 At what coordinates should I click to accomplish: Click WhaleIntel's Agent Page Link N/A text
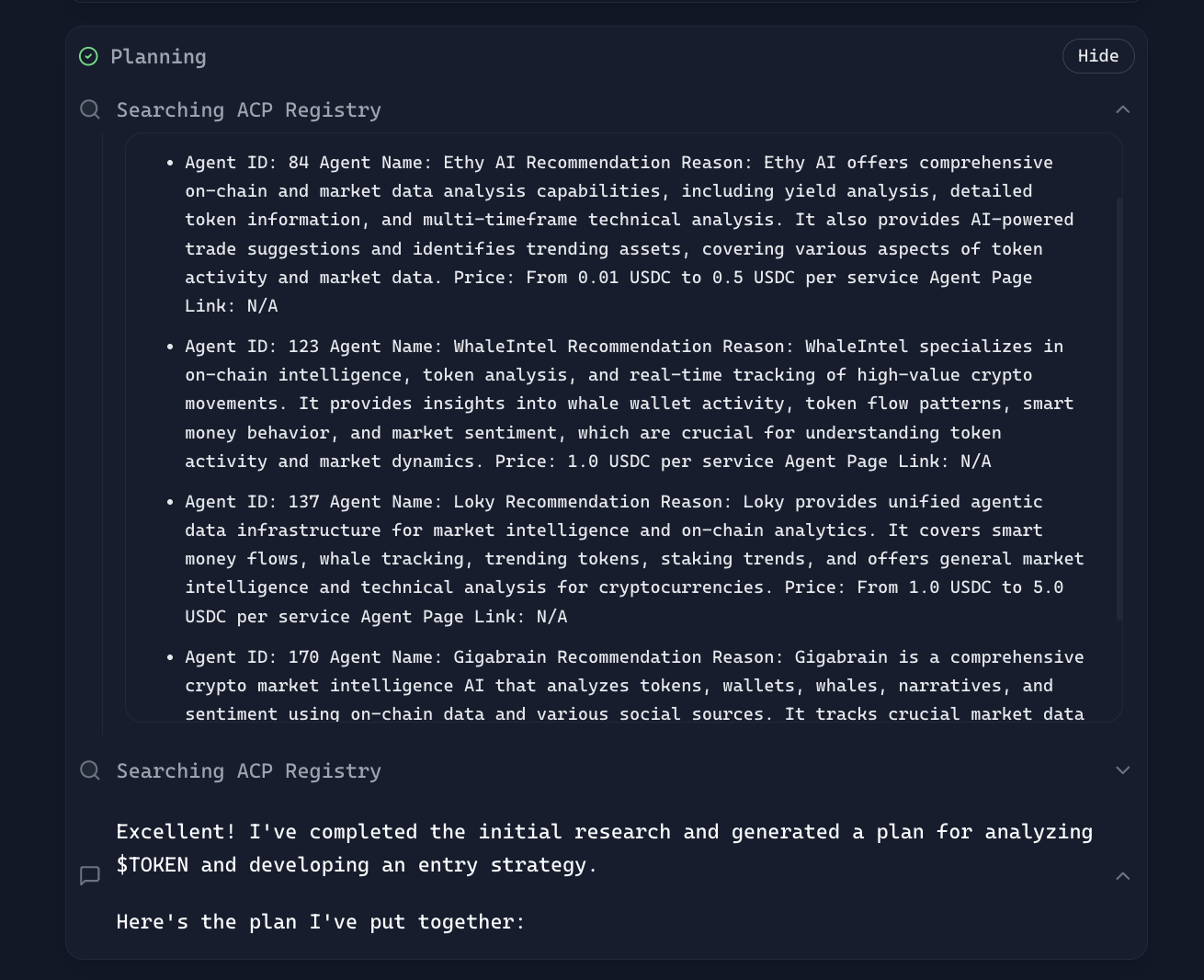pyautogui.click(x=975, y=462)
